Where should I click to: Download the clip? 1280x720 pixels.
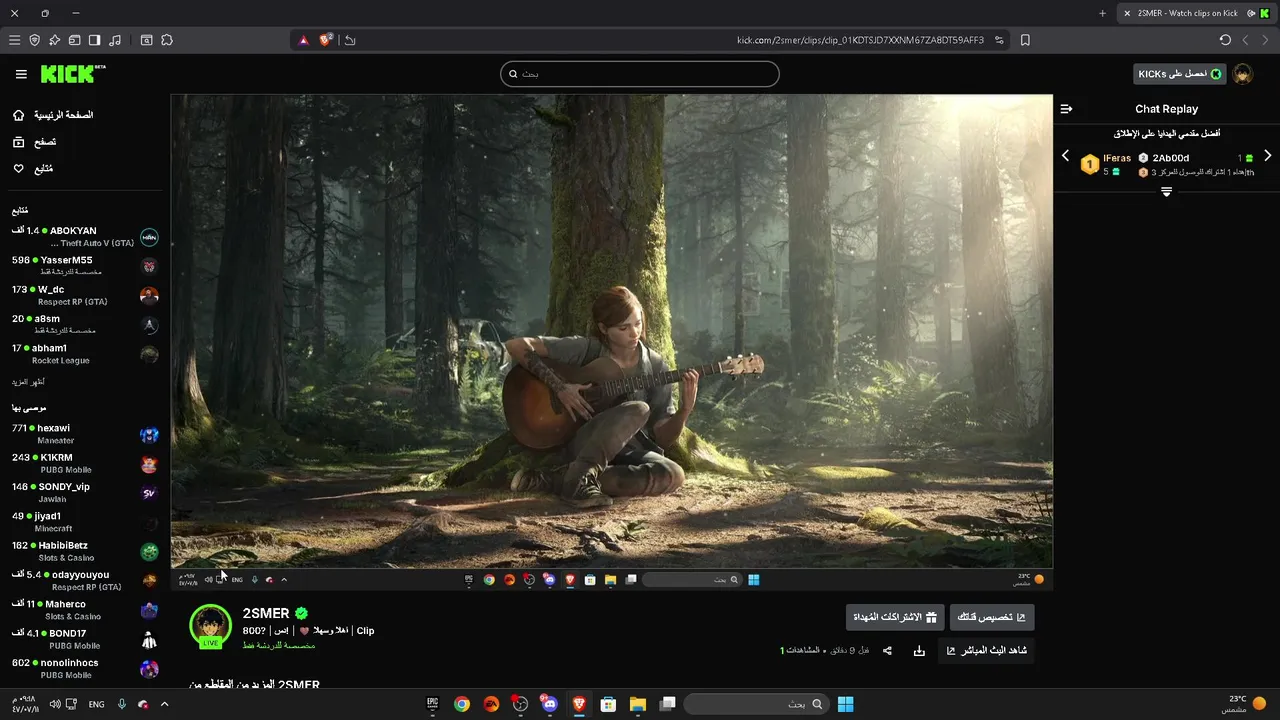coord(919,651)
